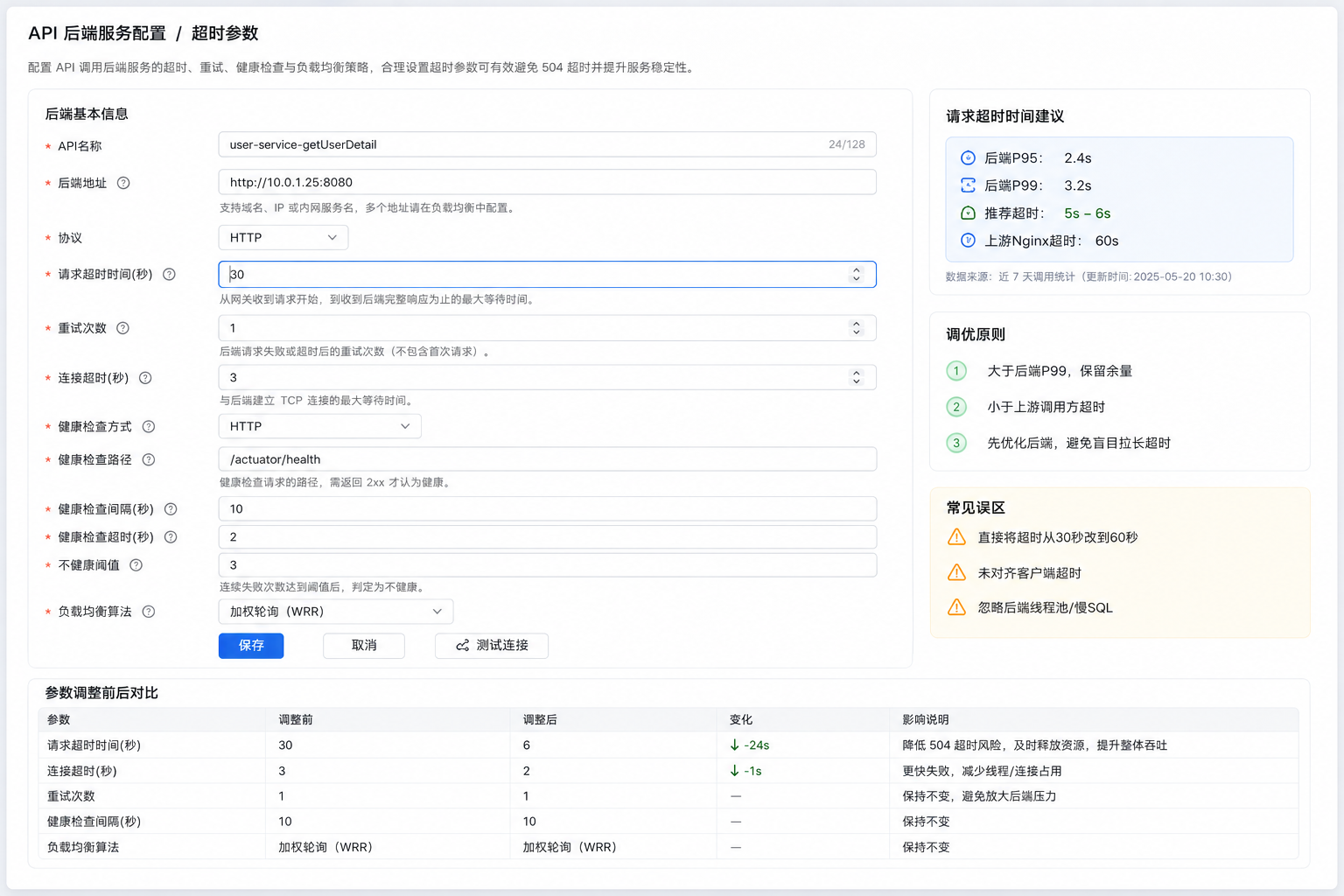
Task: Click the 取消 button
Action: 364,646
